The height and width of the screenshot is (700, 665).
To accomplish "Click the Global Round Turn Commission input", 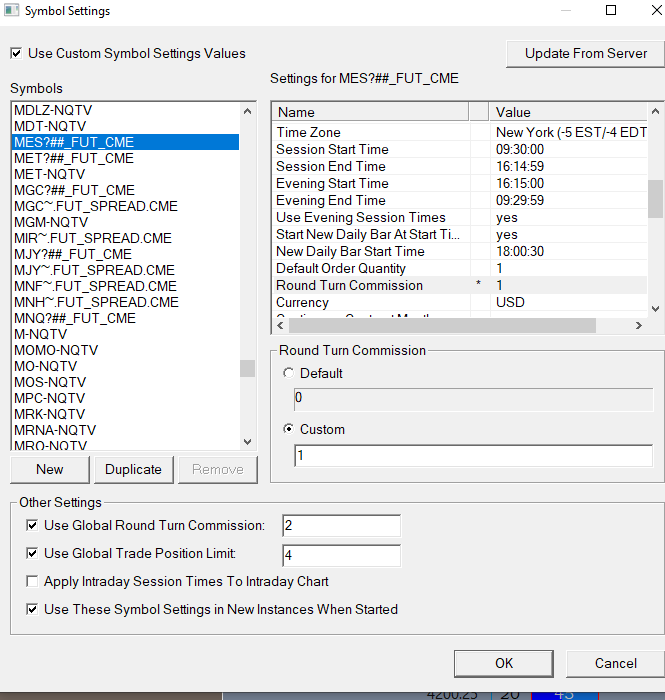I will (341, 526).
